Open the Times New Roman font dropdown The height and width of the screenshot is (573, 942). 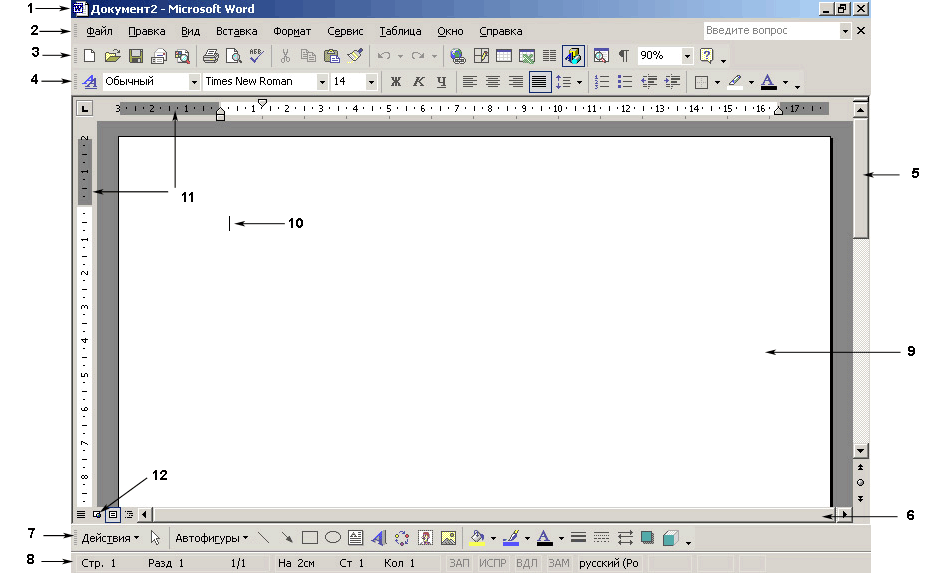click(322, 82)
